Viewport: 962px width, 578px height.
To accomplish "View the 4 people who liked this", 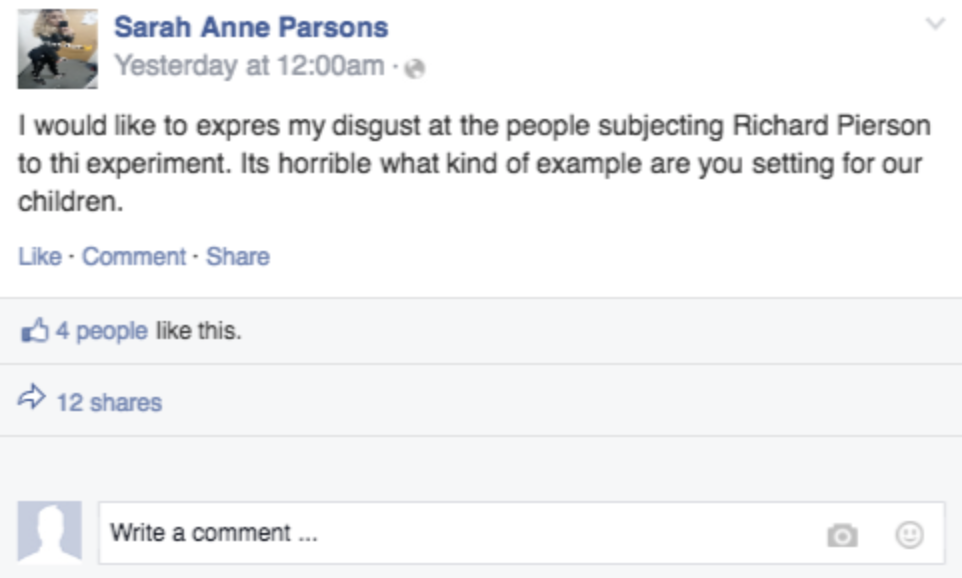I will click(x=102, y=331).
